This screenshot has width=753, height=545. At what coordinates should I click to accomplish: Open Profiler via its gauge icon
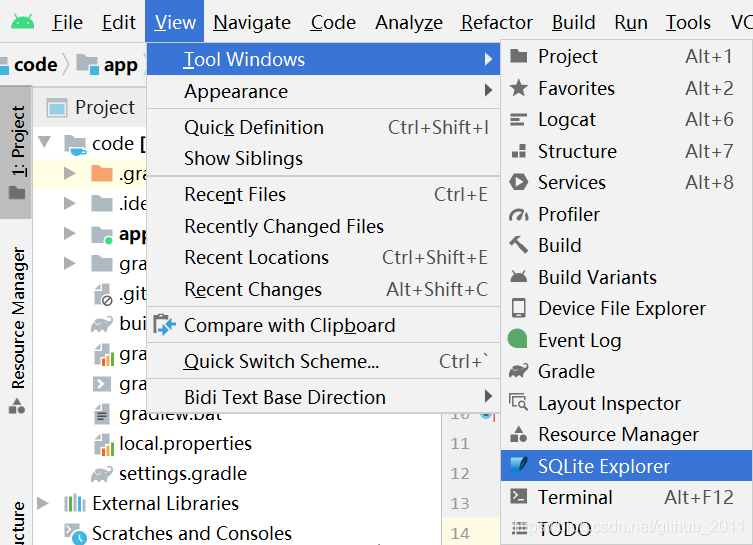pos(519,215)
